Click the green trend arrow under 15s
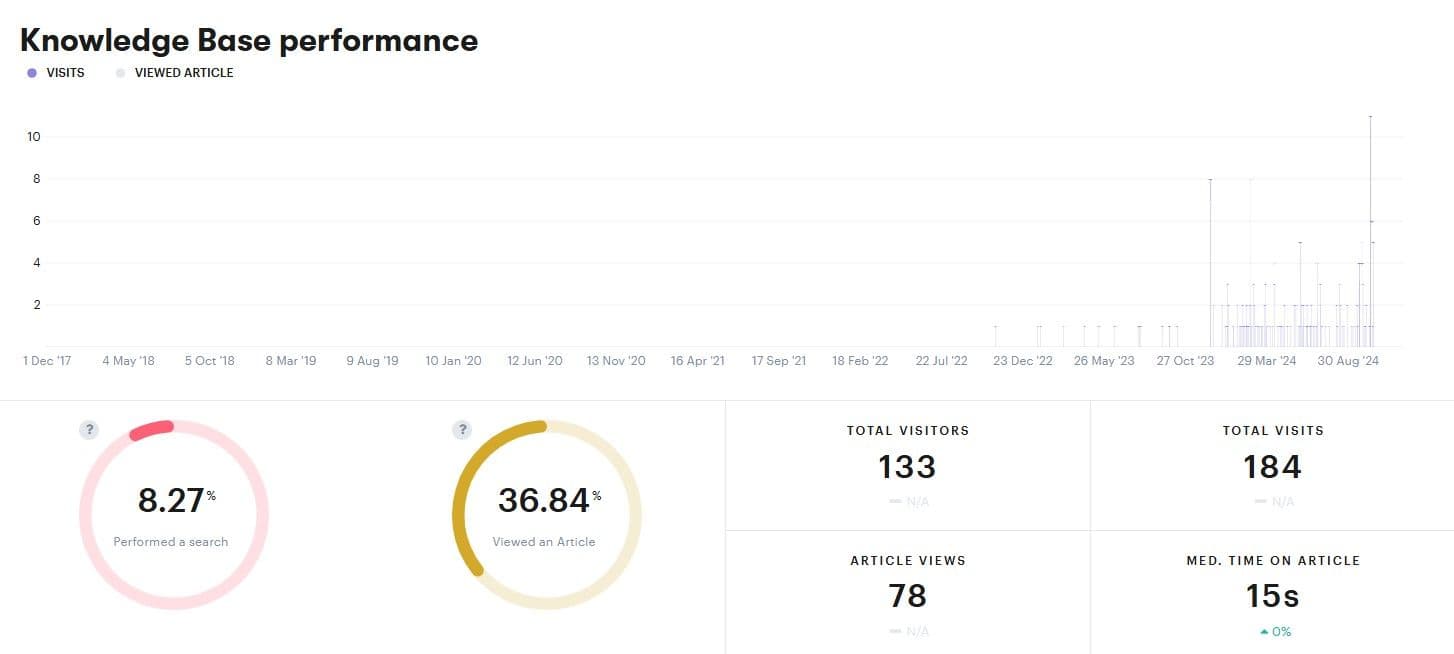Viewport: 1454px width, 654px height. (x=1263, y=631)
